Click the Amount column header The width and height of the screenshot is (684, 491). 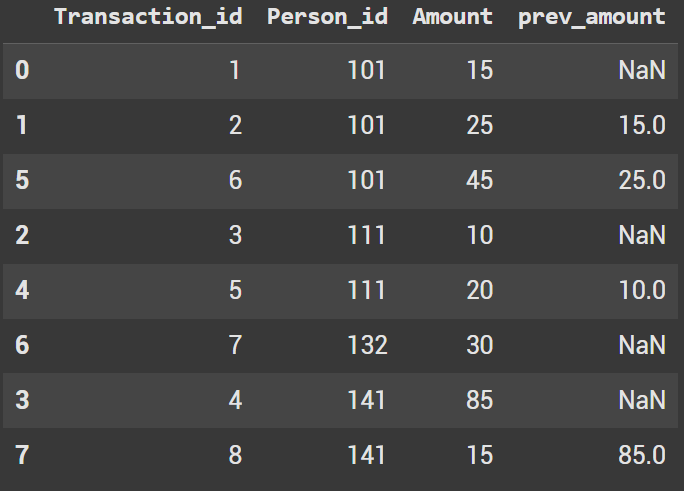[453, 17]
